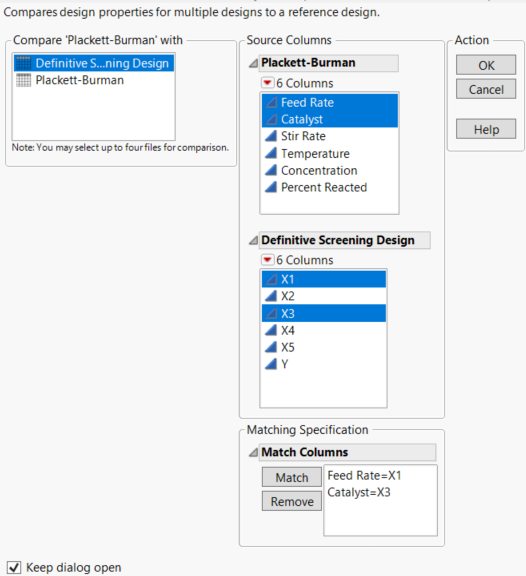The height and width of the screenshot is (576, 526).
Task: Click continuous icon next to X2
Action: click(271, 296)
